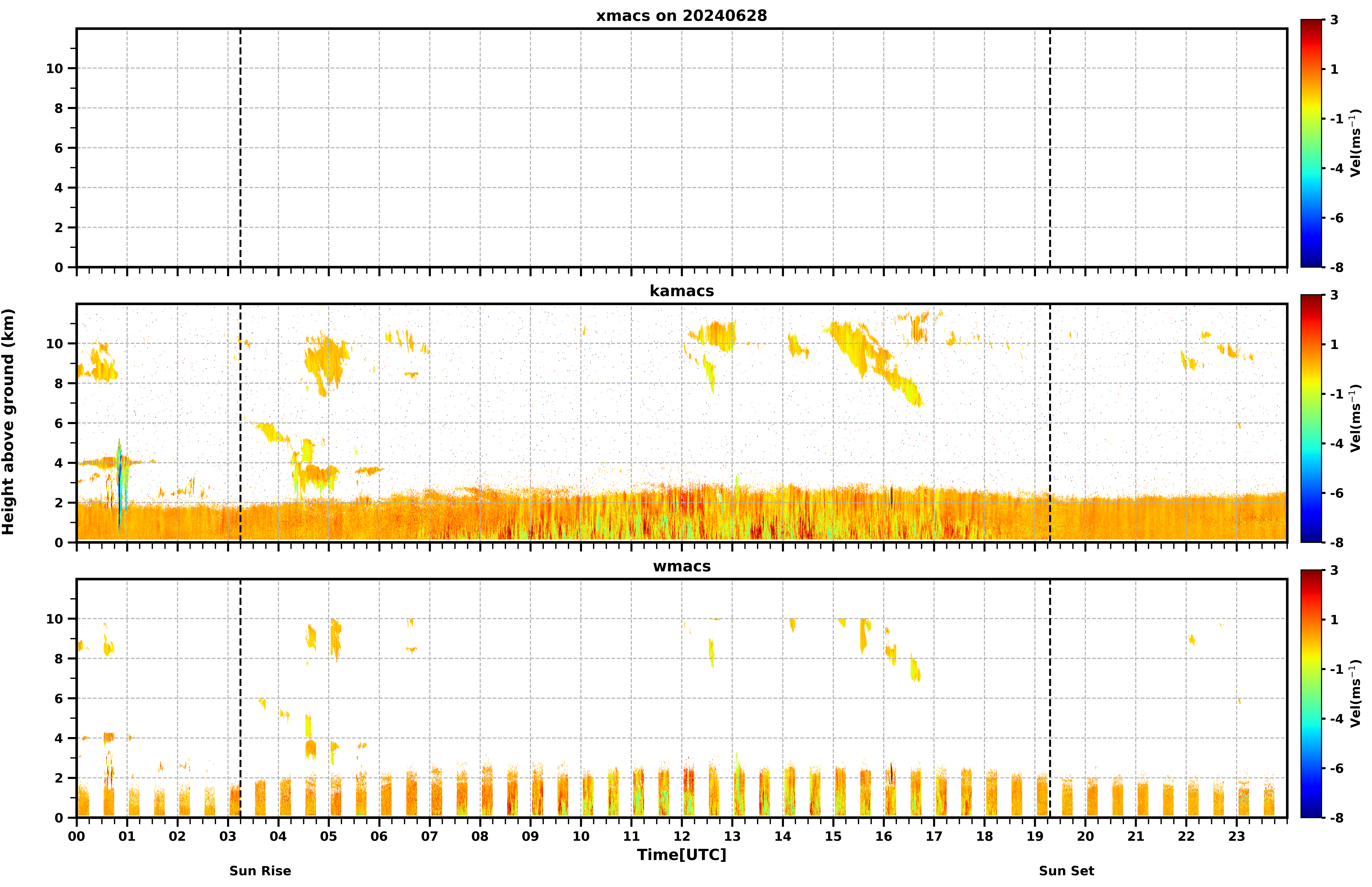Click the 12 hour tick label on the time axis
1372x887 pixels.
click(x=682, y=836)
